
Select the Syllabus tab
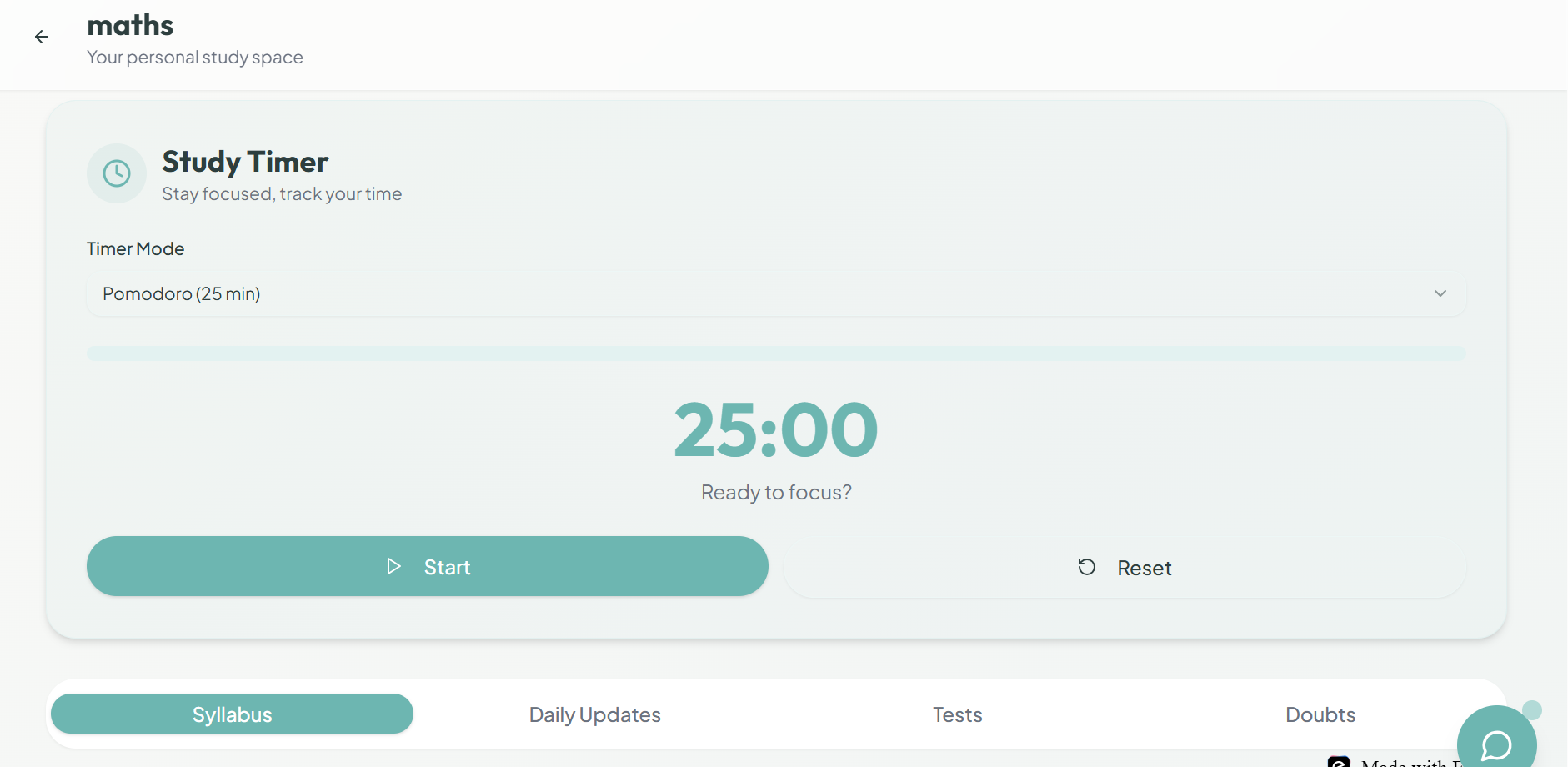click(x=232, y=714)
